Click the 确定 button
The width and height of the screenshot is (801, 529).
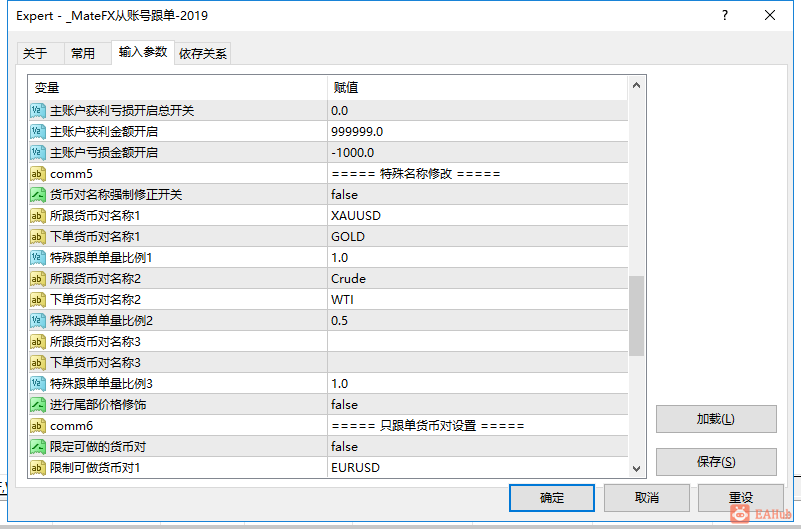coord(552,497)
